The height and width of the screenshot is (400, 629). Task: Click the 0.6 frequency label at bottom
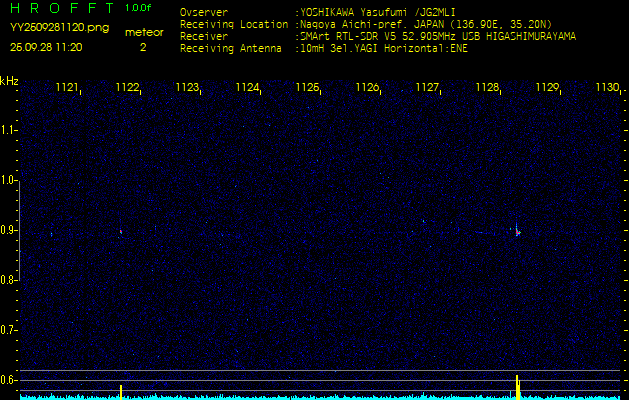9,379
